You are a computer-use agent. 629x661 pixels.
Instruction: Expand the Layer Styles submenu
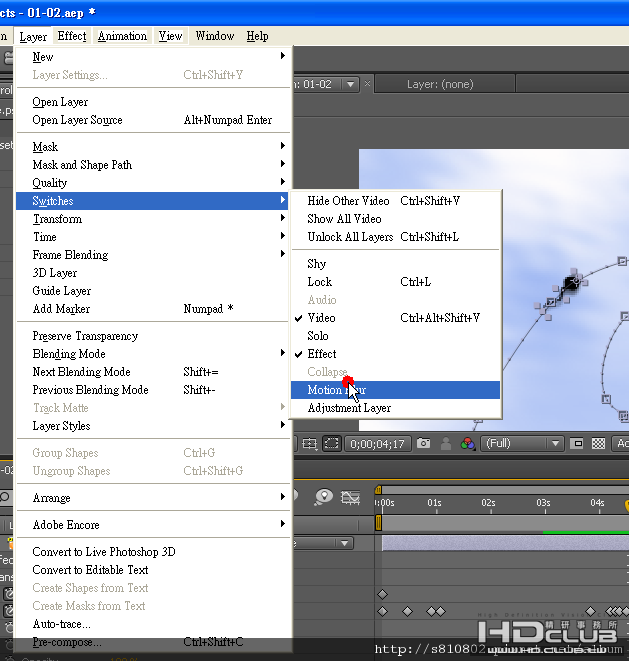click(x=61, y=426)
